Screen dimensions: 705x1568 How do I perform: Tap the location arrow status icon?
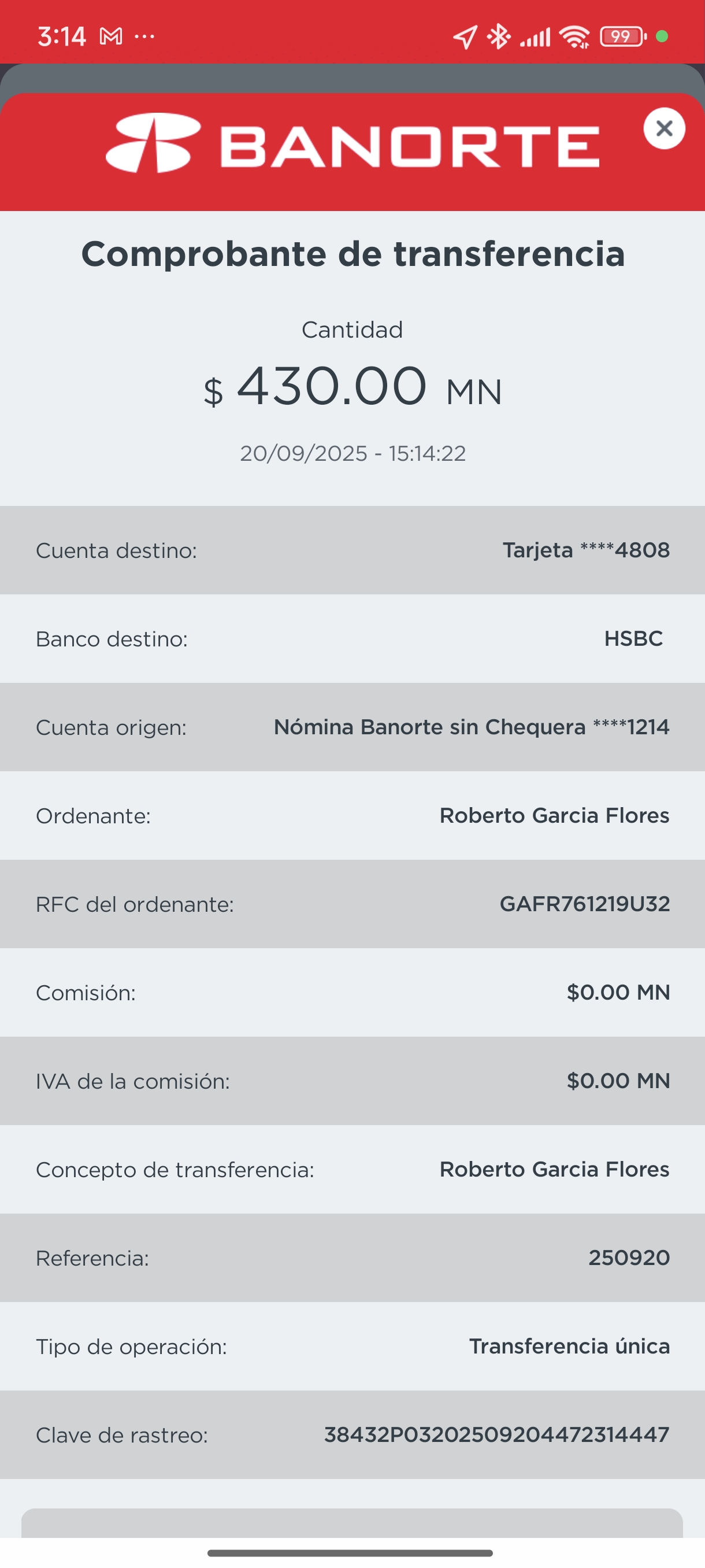point(465,36)
